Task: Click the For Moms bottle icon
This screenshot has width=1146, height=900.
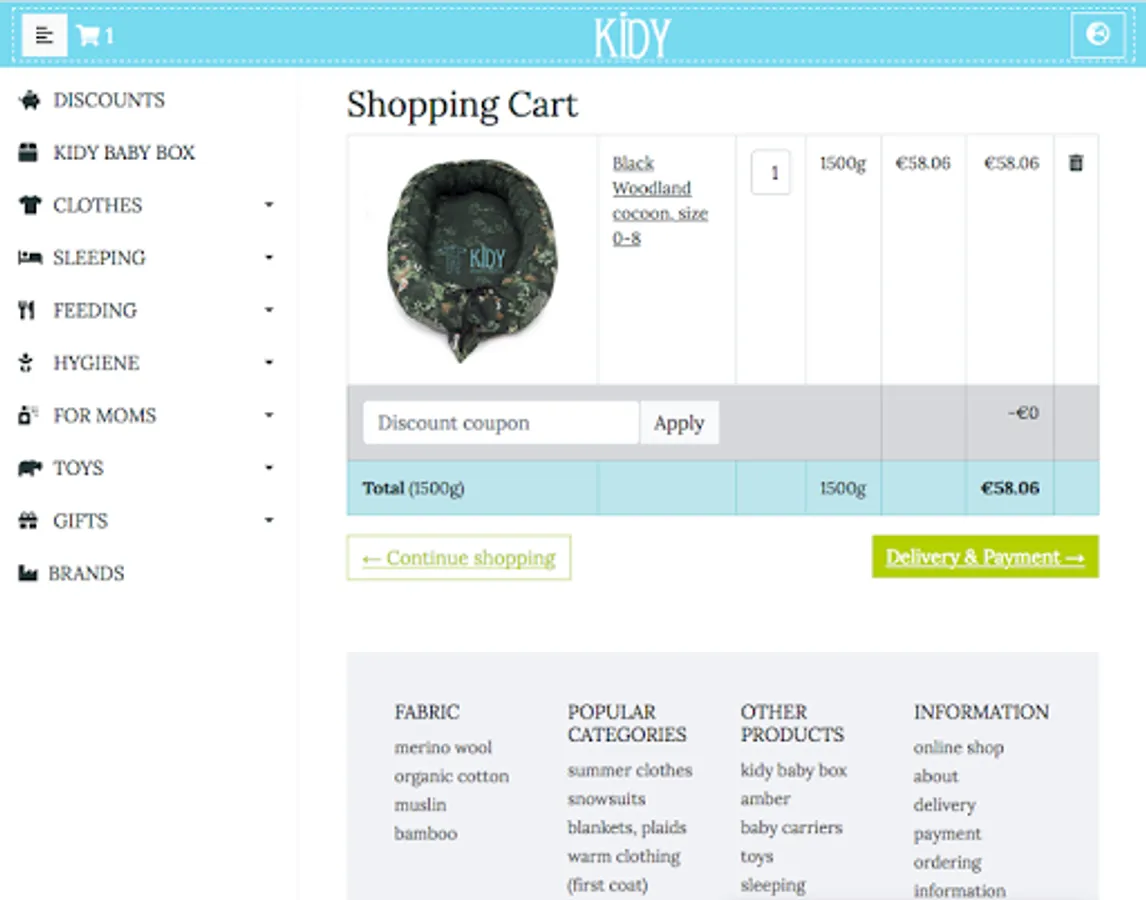Action: coord(27,415)
